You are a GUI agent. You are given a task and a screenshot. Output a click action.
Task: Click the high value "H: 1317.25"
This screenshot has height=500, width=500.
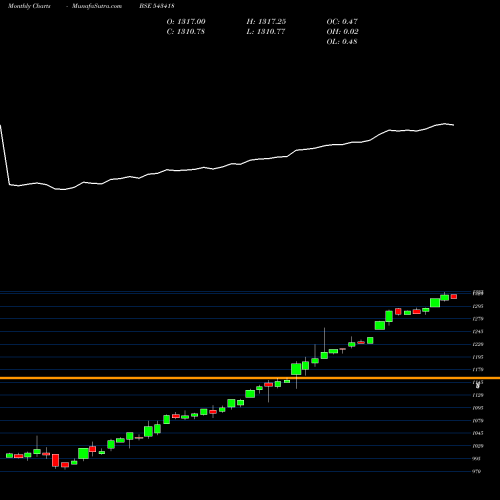click(x=266, y=22)
